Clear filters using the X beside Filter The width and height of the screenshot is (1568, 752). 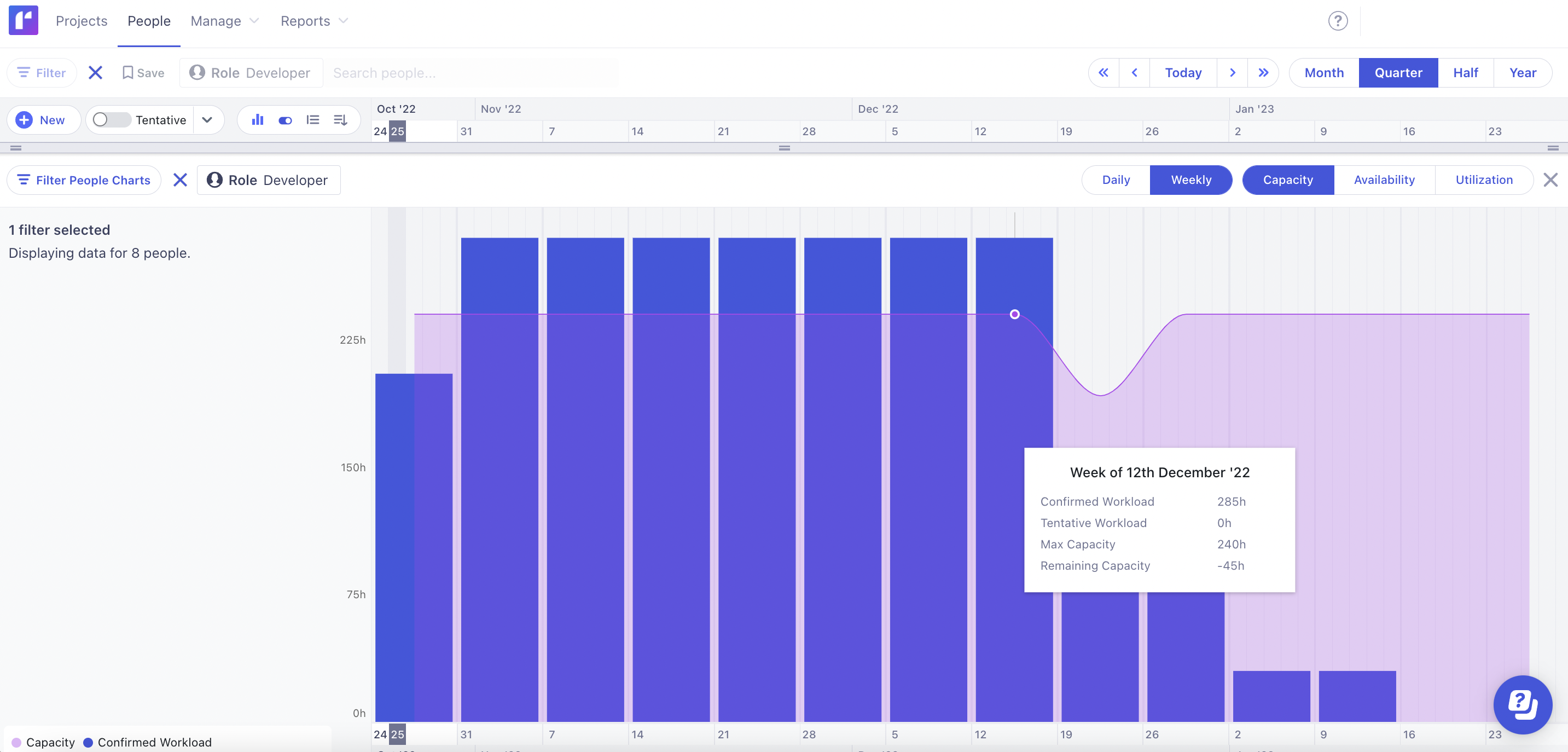click(x=95, y=72)
